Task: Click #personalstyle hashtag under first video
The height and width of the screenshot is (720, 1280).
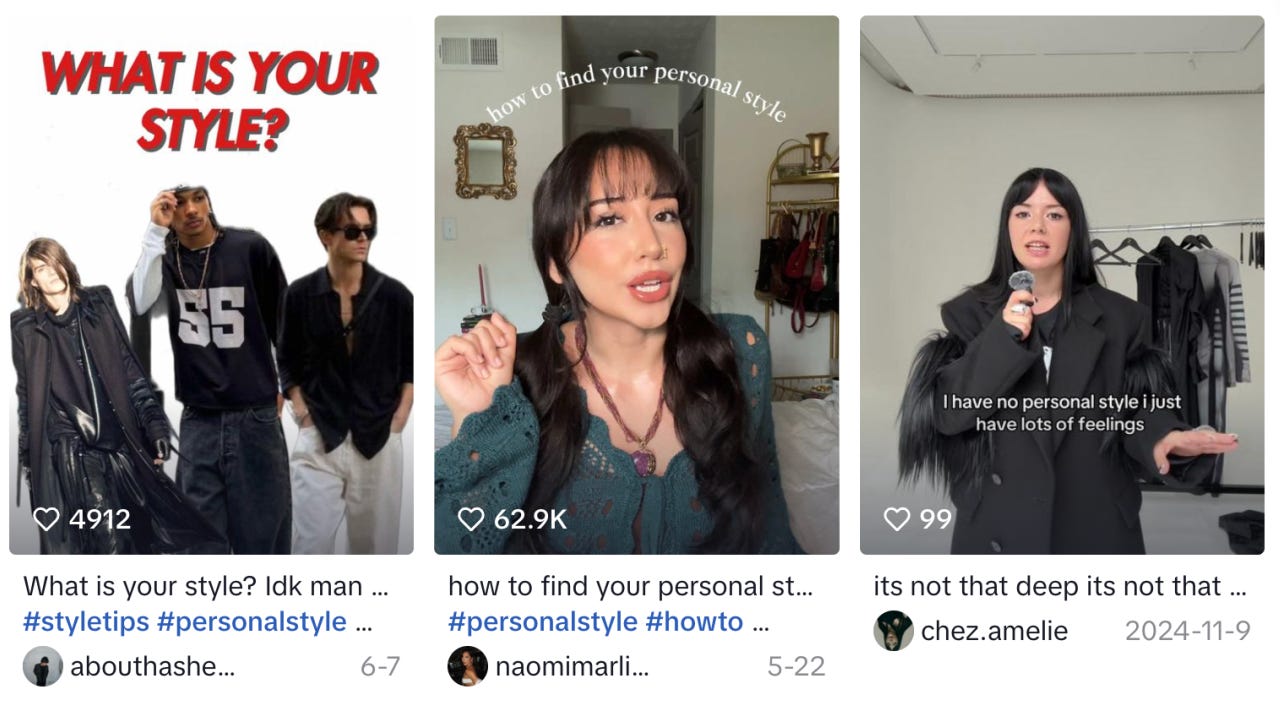Action: coord(252,622)
